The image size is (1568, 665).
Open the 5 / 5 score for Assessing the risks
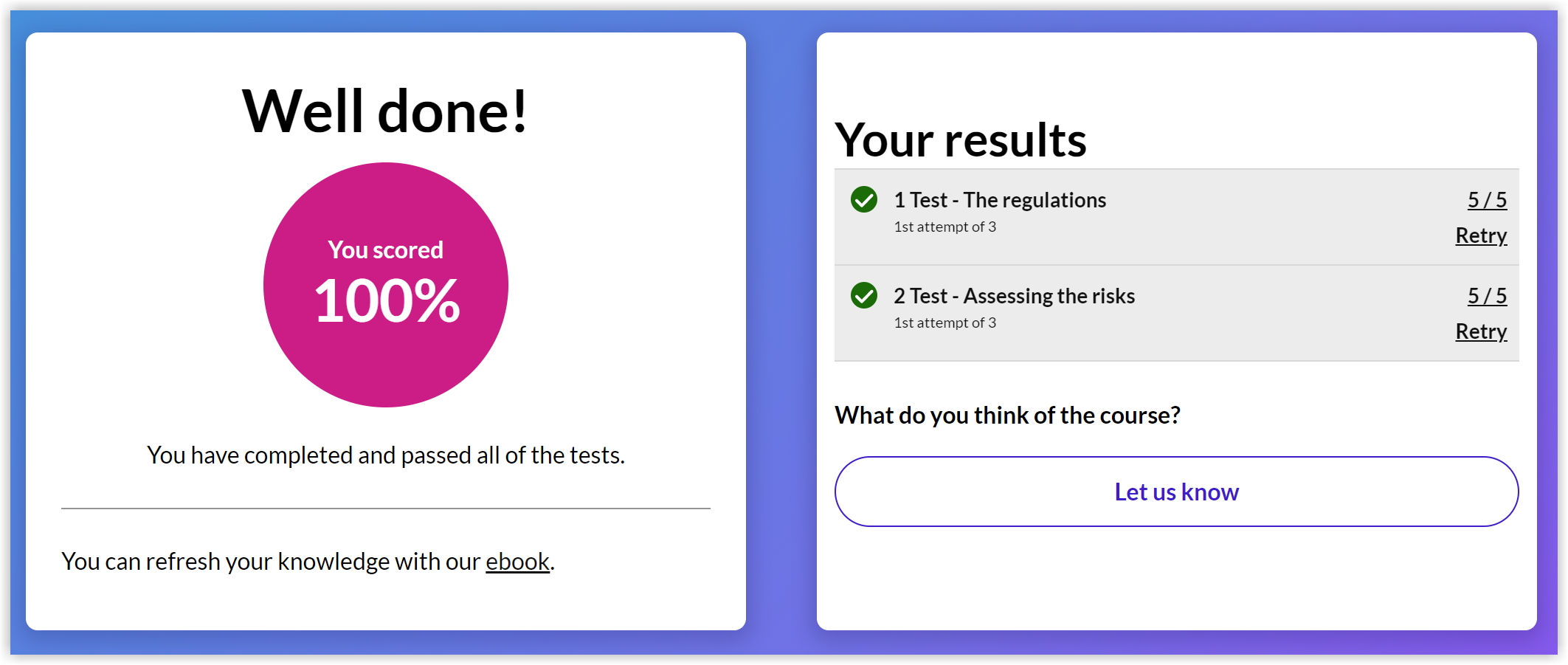click(1487, 296)
